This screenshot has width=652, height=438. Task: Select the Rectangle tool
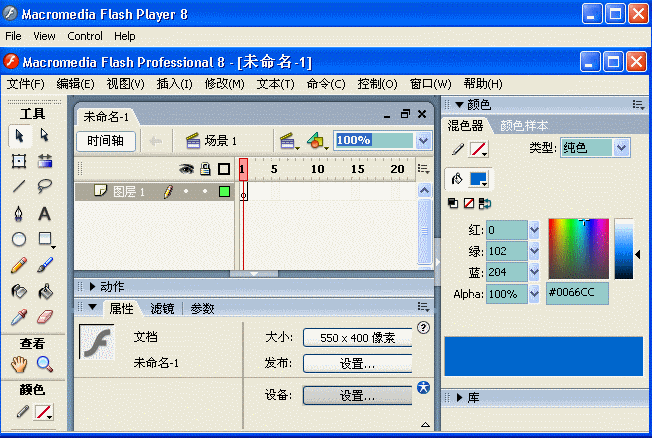(45, 239)
